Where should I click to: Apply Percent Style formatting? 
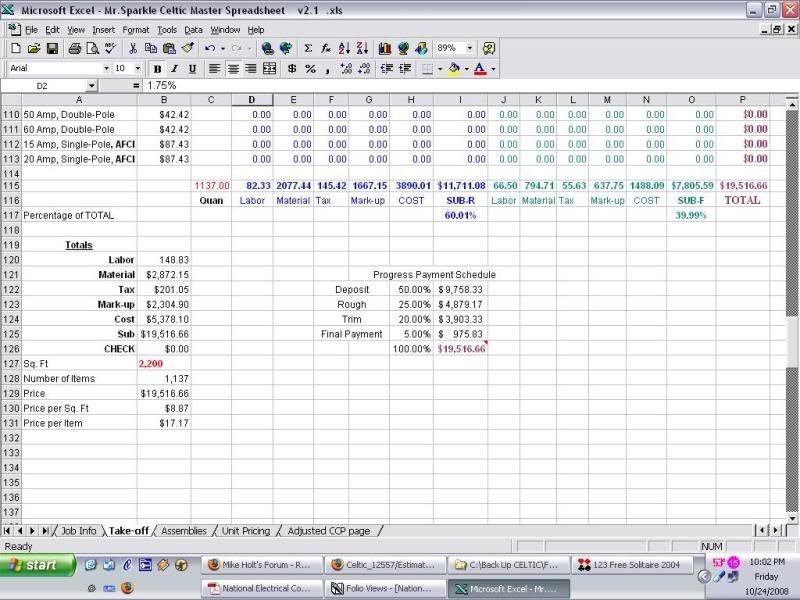(310, 68)
